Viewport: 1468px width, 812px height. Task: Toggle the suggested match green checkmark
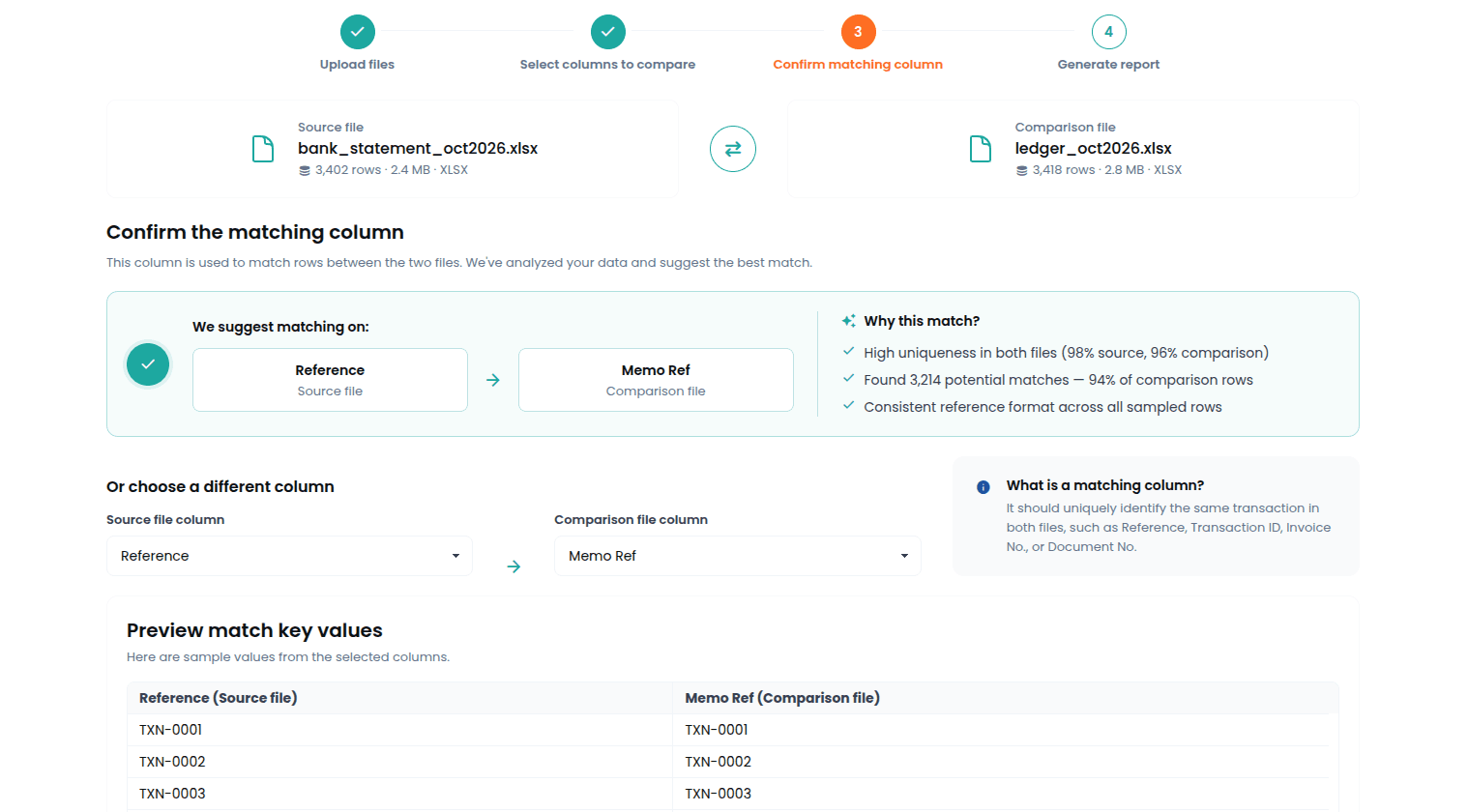[148, 364]
